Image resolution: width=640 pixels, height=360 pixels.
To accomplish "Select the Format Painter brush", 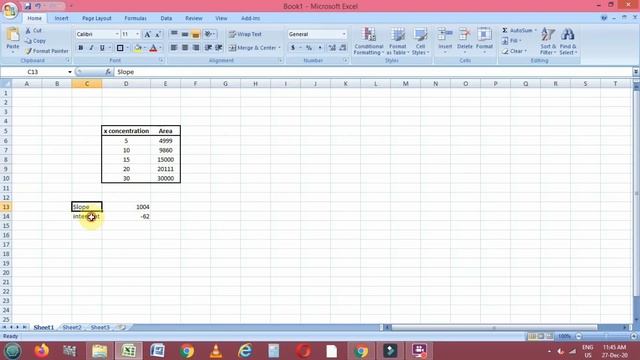I will tap(28, 51).
